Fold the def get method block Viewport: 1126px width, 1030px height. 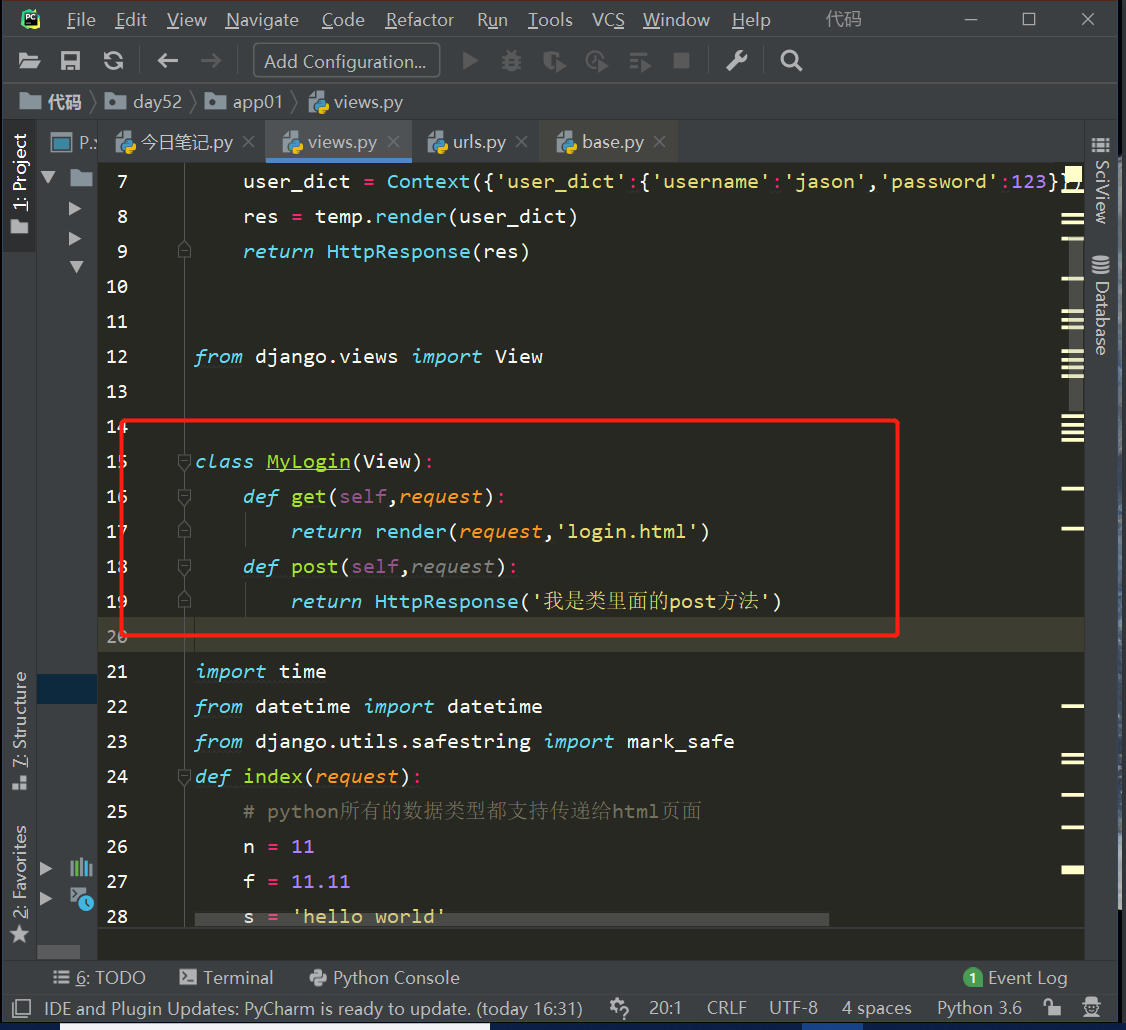(185, 496)
